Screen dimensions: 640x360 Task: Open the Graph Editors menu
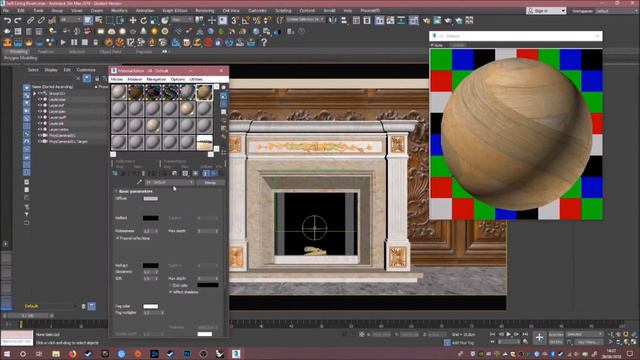click(175, 11)
